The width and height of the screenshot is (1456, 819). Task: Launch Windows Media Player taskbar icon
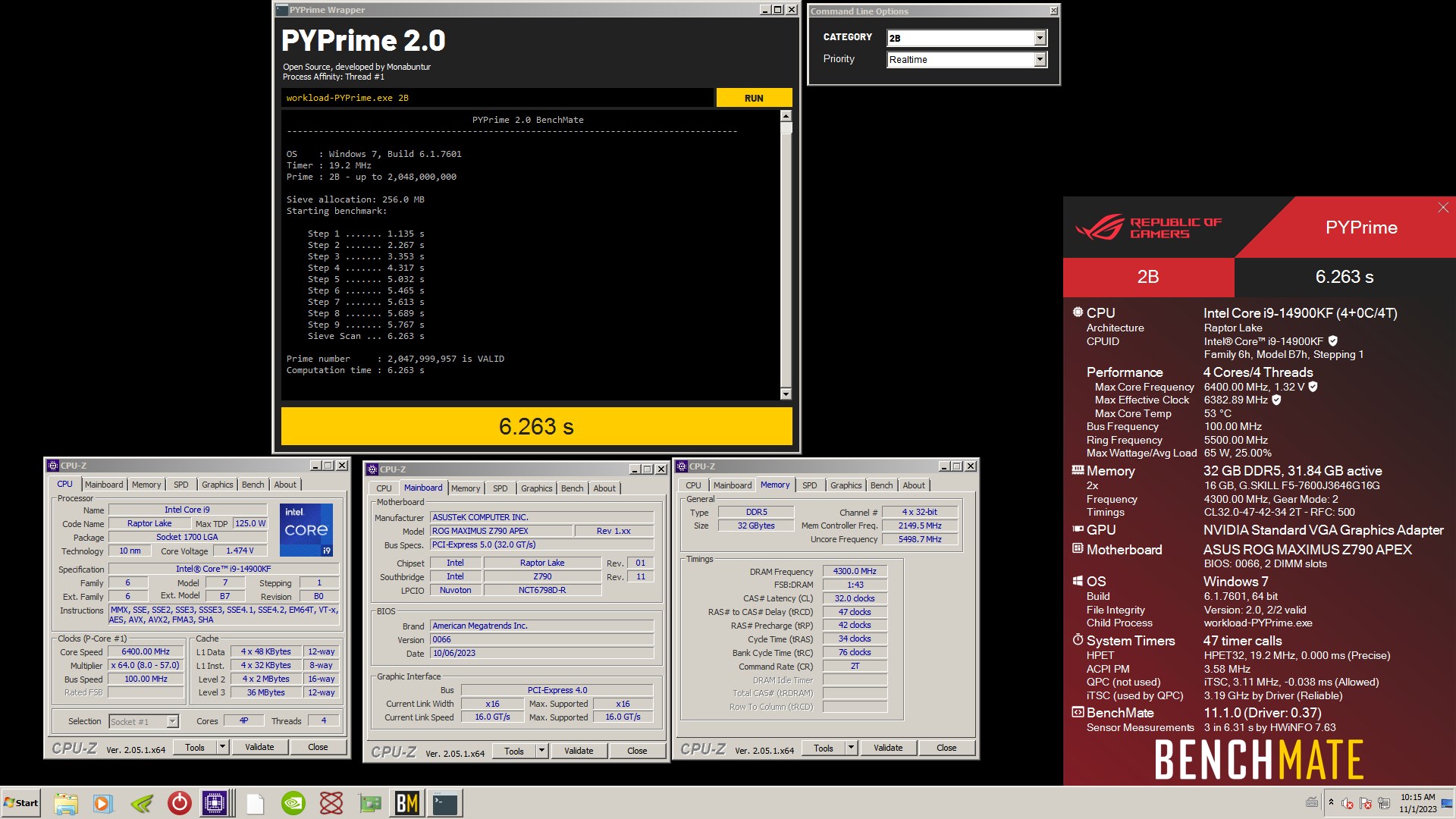pos(103,803)
